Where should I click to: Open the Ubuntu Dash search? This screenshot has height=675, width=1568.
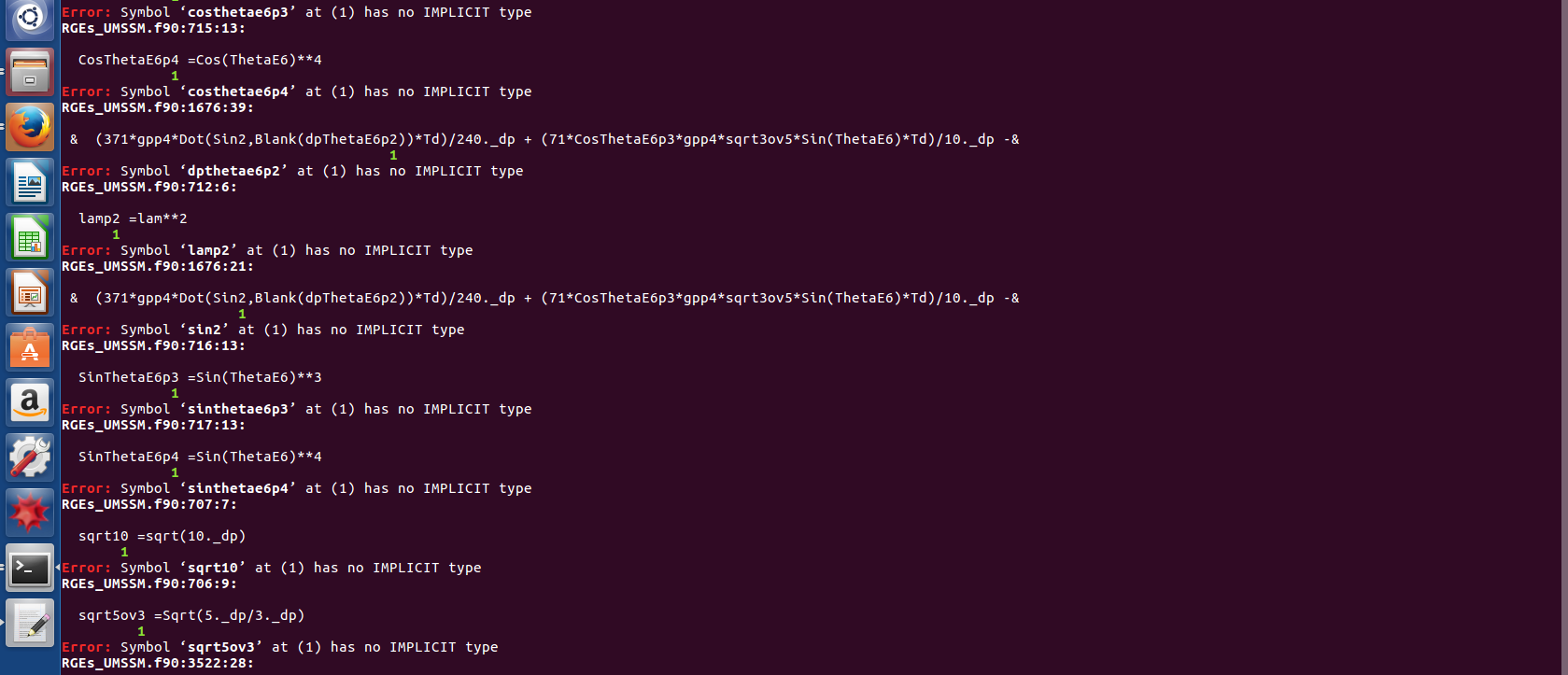[29, 16]
